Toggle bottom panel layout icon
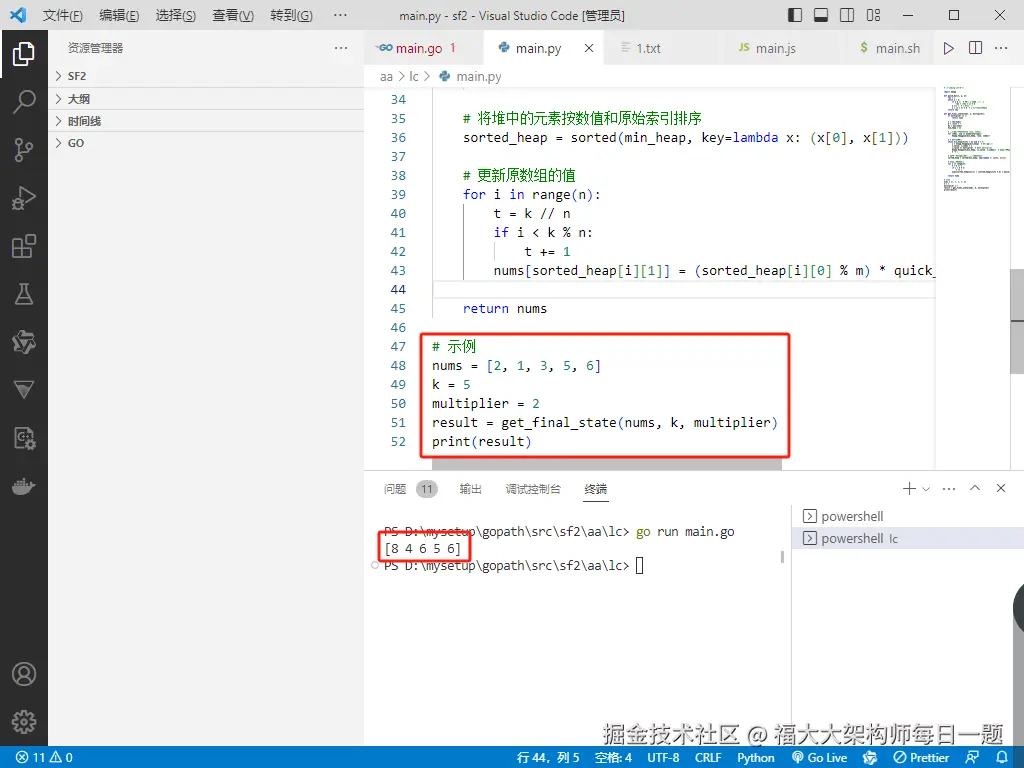1024x768 pixels. tap(821, 15)
